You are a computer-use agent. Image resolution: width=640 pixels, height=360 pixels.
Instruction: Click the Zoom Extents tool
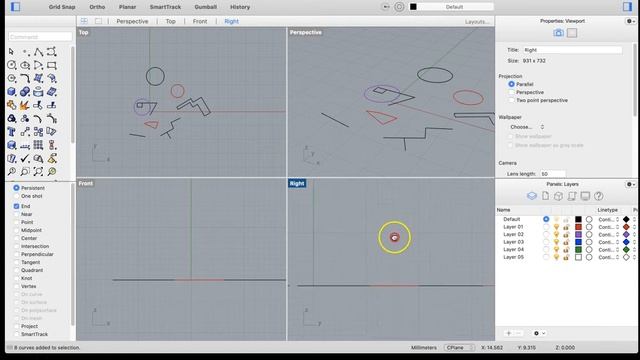click(38, 171)
